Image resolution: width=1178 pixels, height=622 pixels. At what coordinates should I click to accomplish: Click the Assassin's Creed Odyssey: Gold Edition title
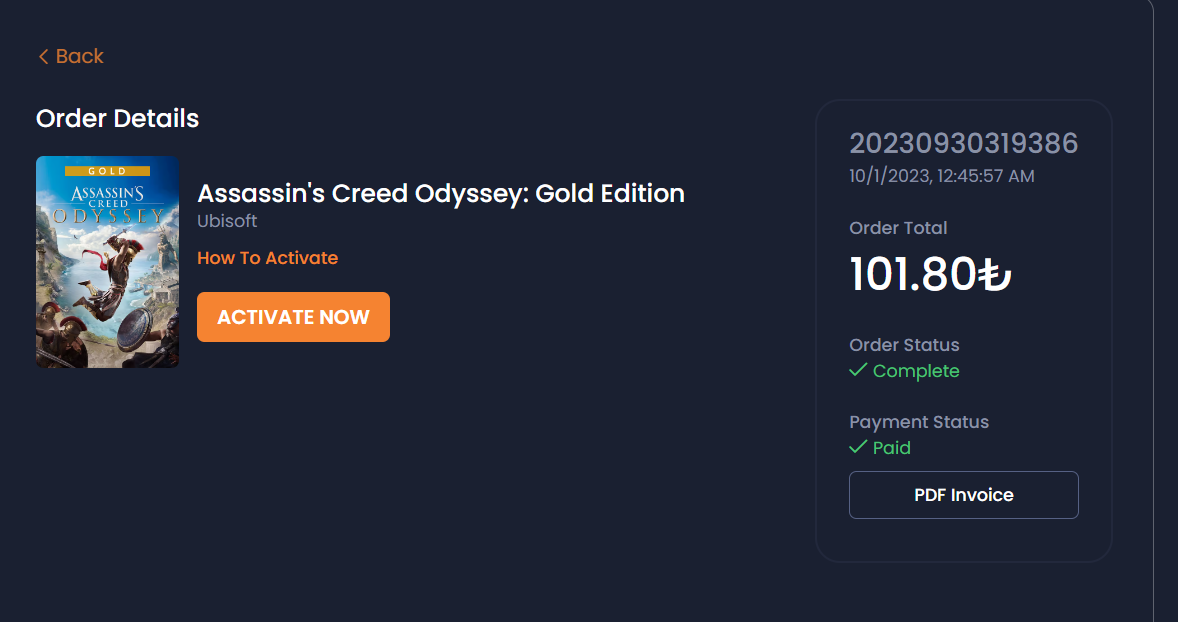pos(440,193)
